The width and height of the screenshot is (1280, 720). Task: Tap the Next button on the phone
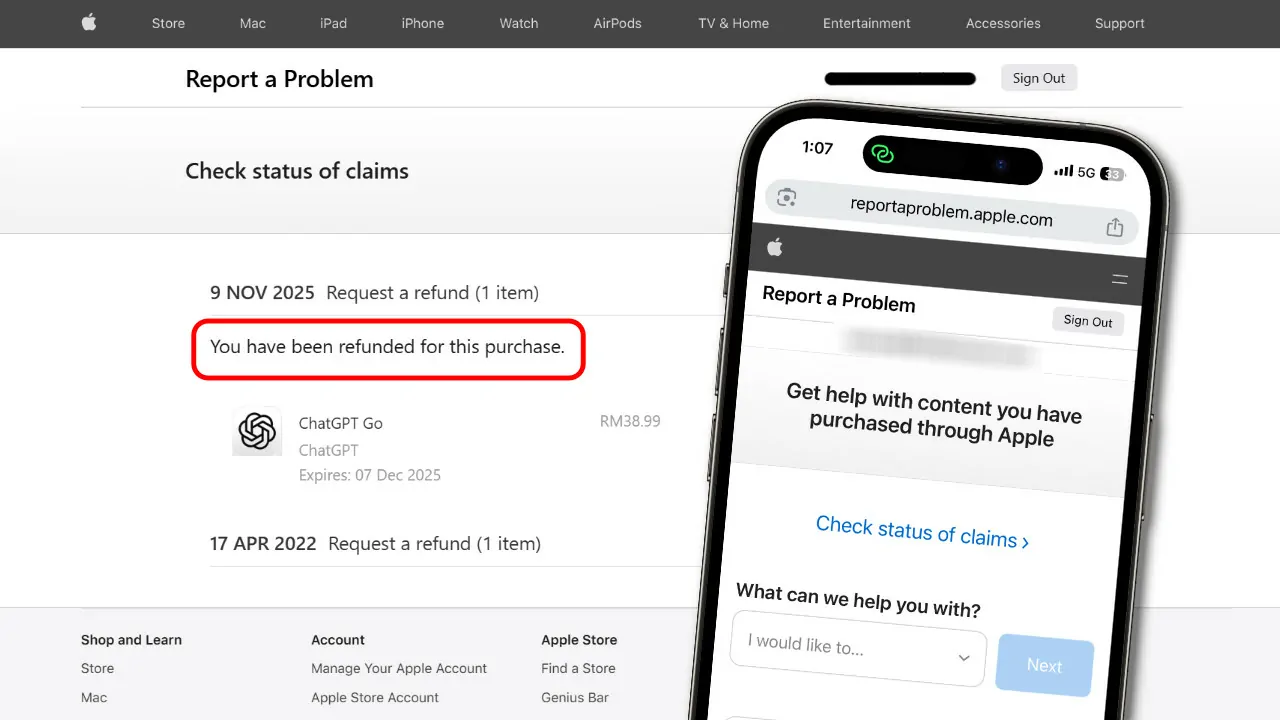1044,665
